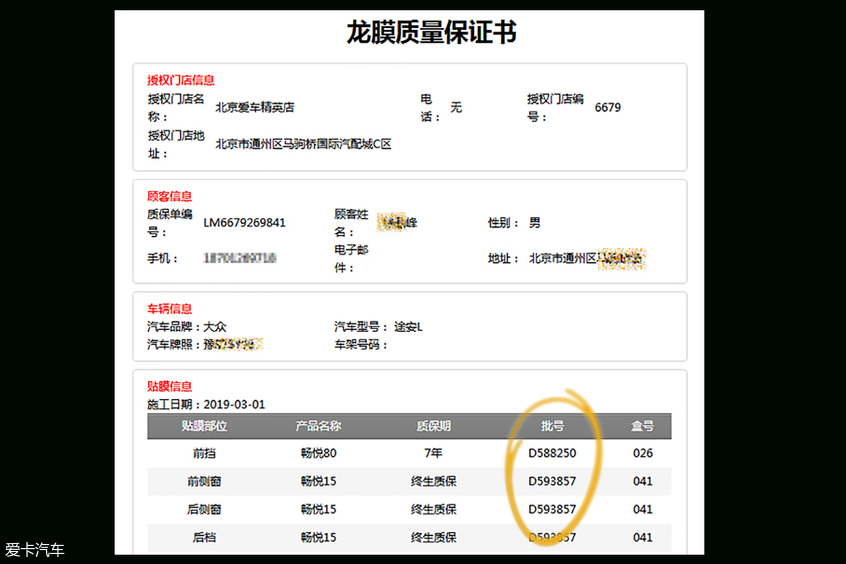Click the 前侧窗 row cell
Viewport: 846px width, 564px height.
204,481
